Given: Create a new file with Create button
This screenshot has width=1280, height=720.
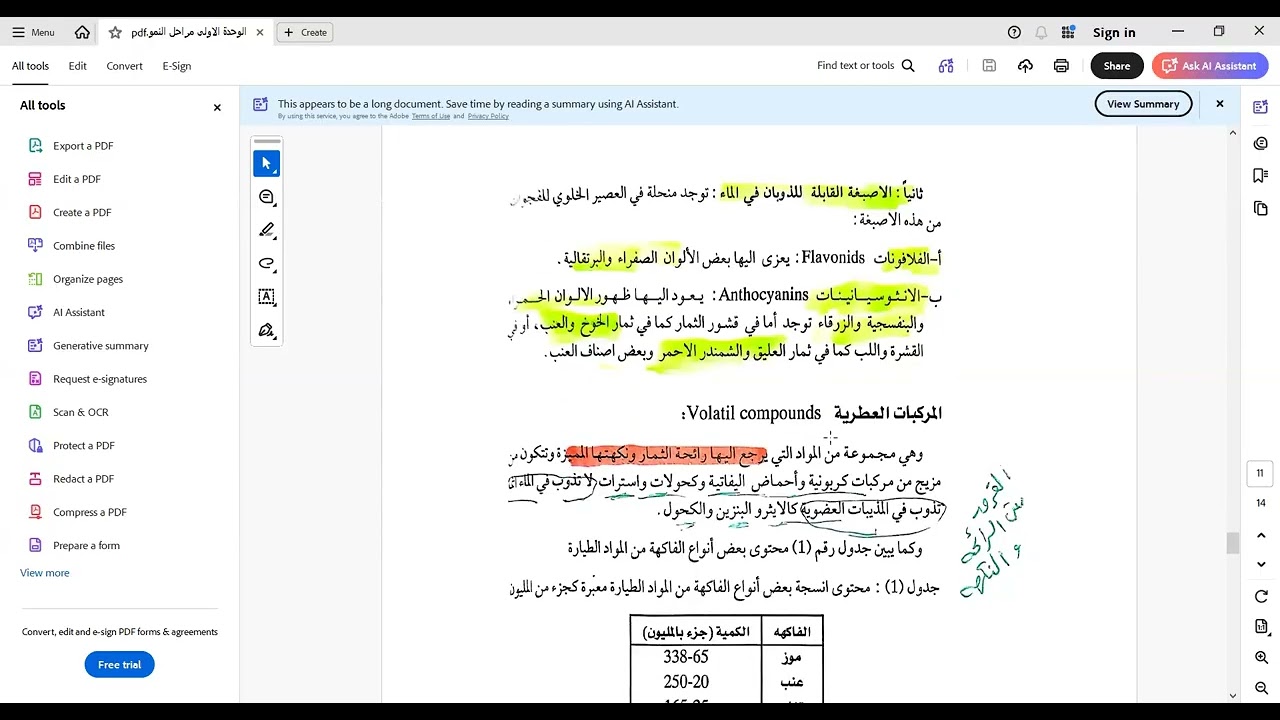Looking at the screenshot, I should [305, 32].
